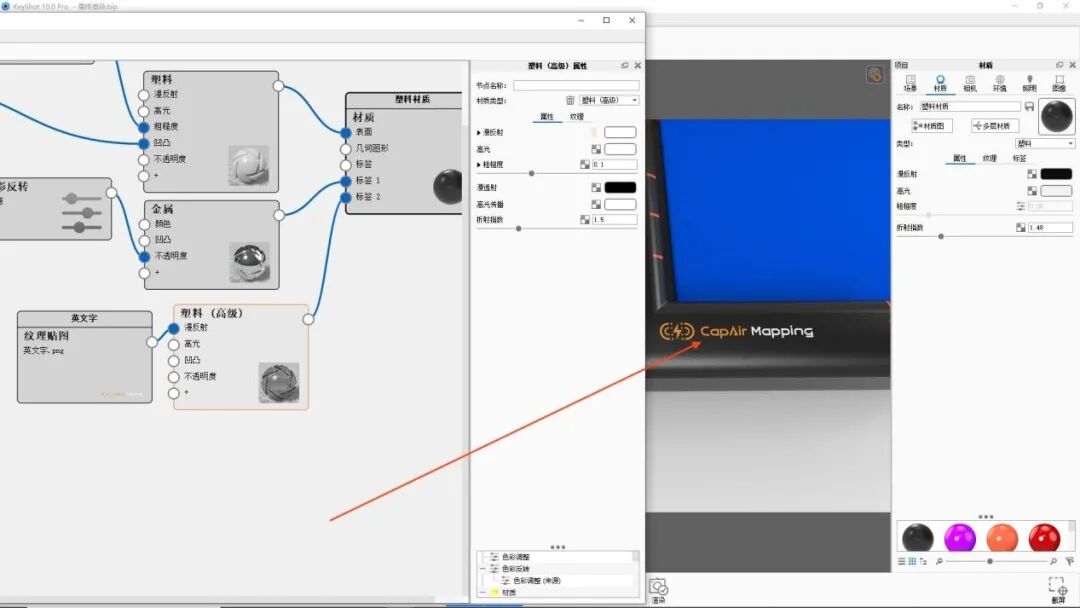Click the trash icon in the node properties dialog
The image size is (1080, 608).
pos(572,100)
